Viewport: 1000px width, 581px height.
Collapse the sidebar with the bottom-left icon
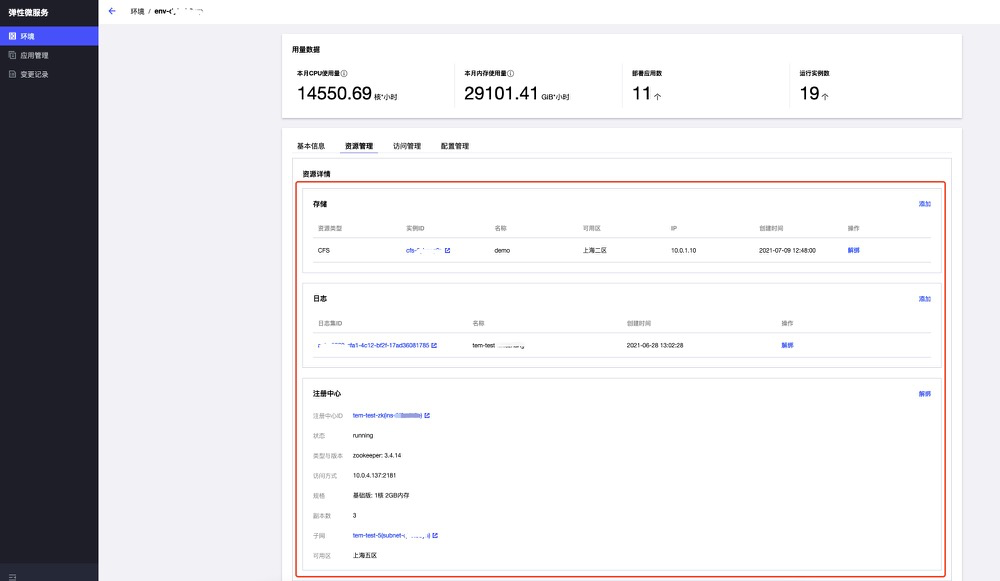click(11, 573)
